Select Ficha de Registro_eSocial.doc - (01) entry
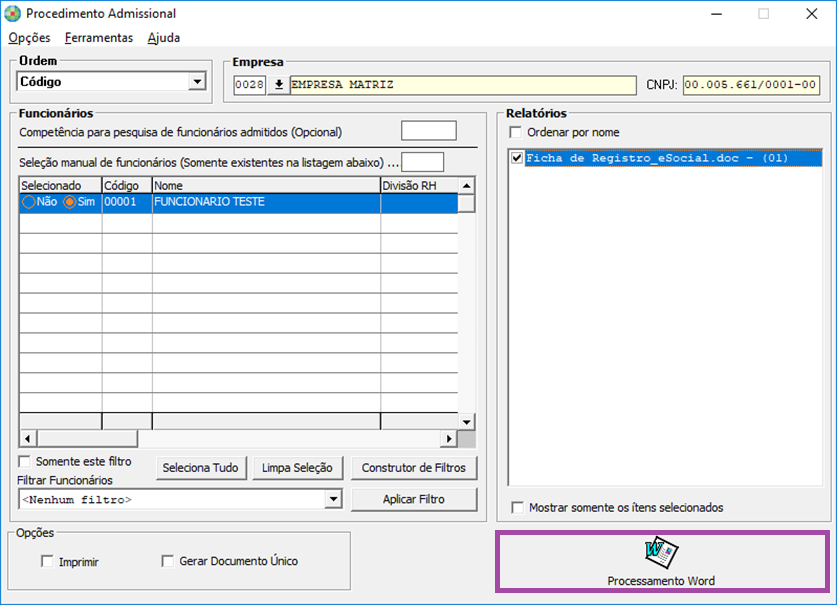 click(673, 158)
